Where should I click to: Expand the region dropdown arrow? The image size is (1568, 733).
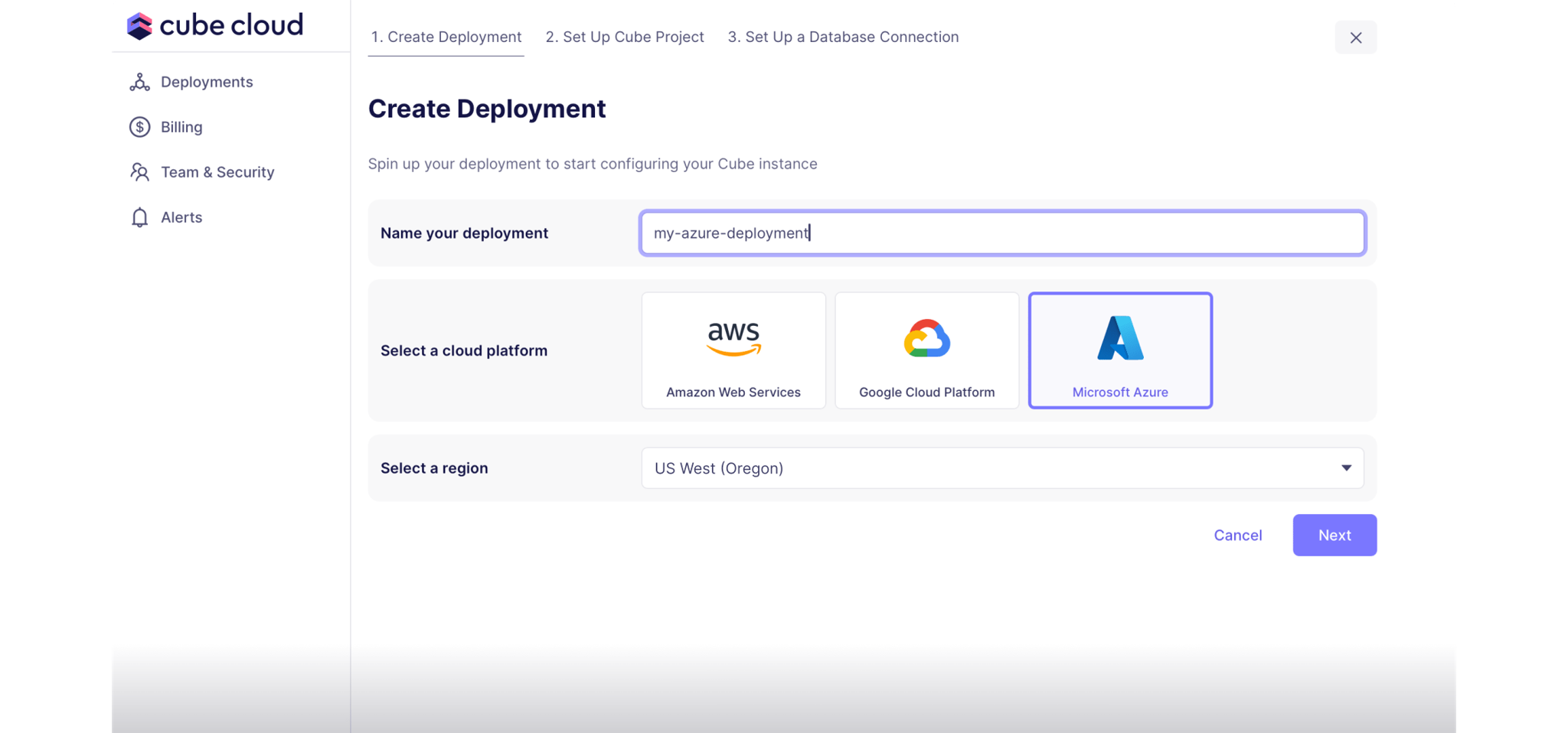(x=1346, y=468)
